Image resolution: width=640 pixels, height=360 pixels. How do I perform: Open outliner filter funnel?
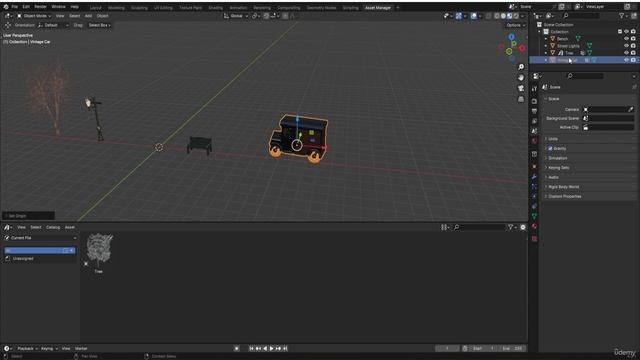[623, 16]
